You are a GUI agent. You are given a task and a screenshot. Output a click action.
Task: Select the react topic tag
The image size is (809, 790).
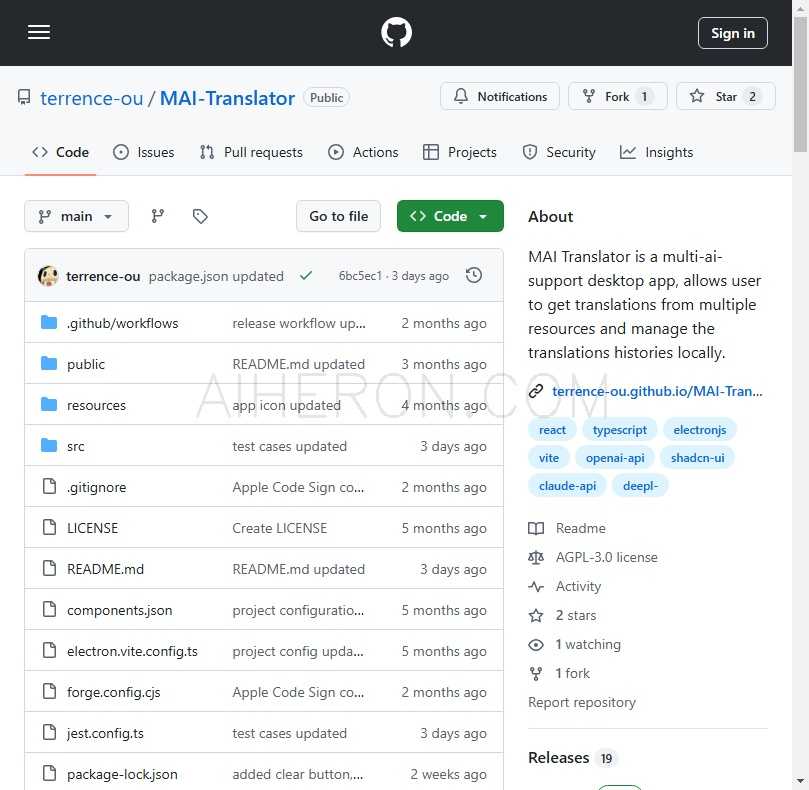pyautogui.click(x=552, y=430)
